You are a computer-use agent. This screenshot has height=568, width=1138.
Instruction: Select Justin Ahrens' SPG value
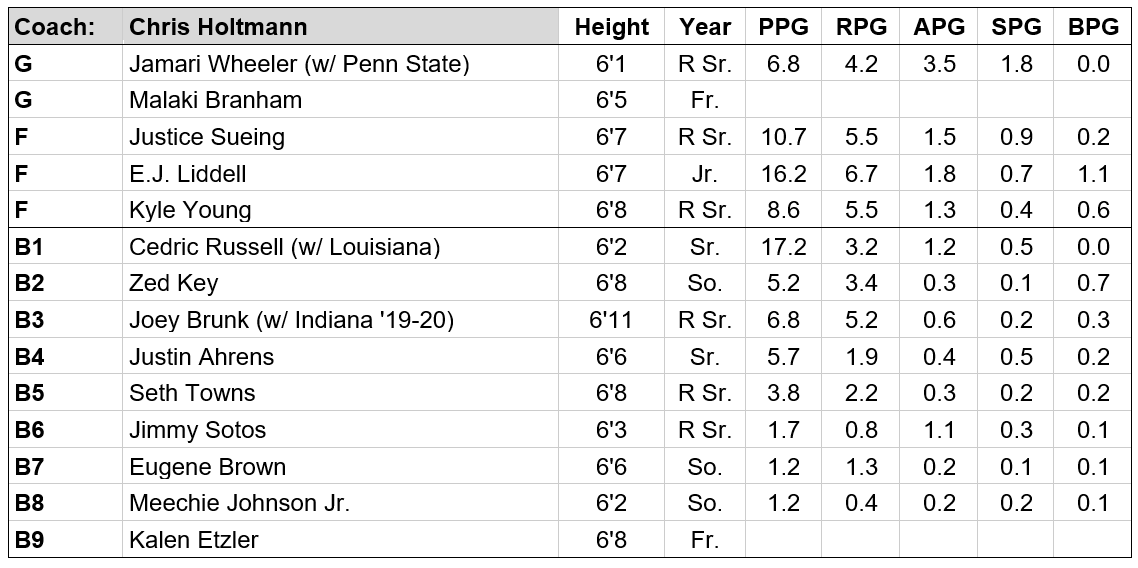(x=1015, y=356)
